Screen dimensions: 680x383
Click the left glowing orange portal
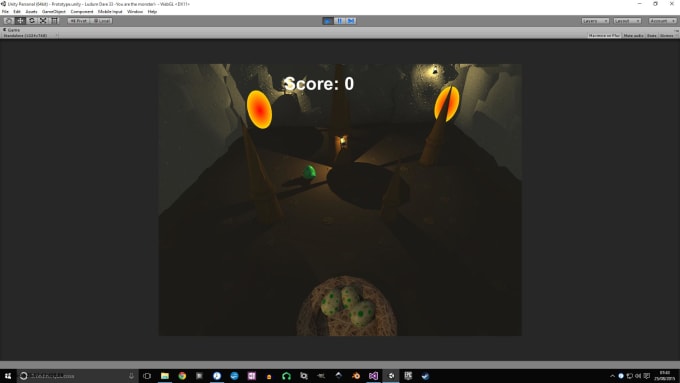point(259,109)
